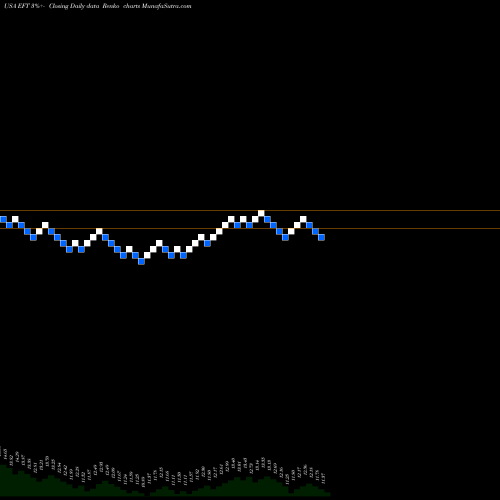This screenshot has width=500, height=500.
Task: Select the lowest blue Renko brick
Action: [x=141, y=261]
